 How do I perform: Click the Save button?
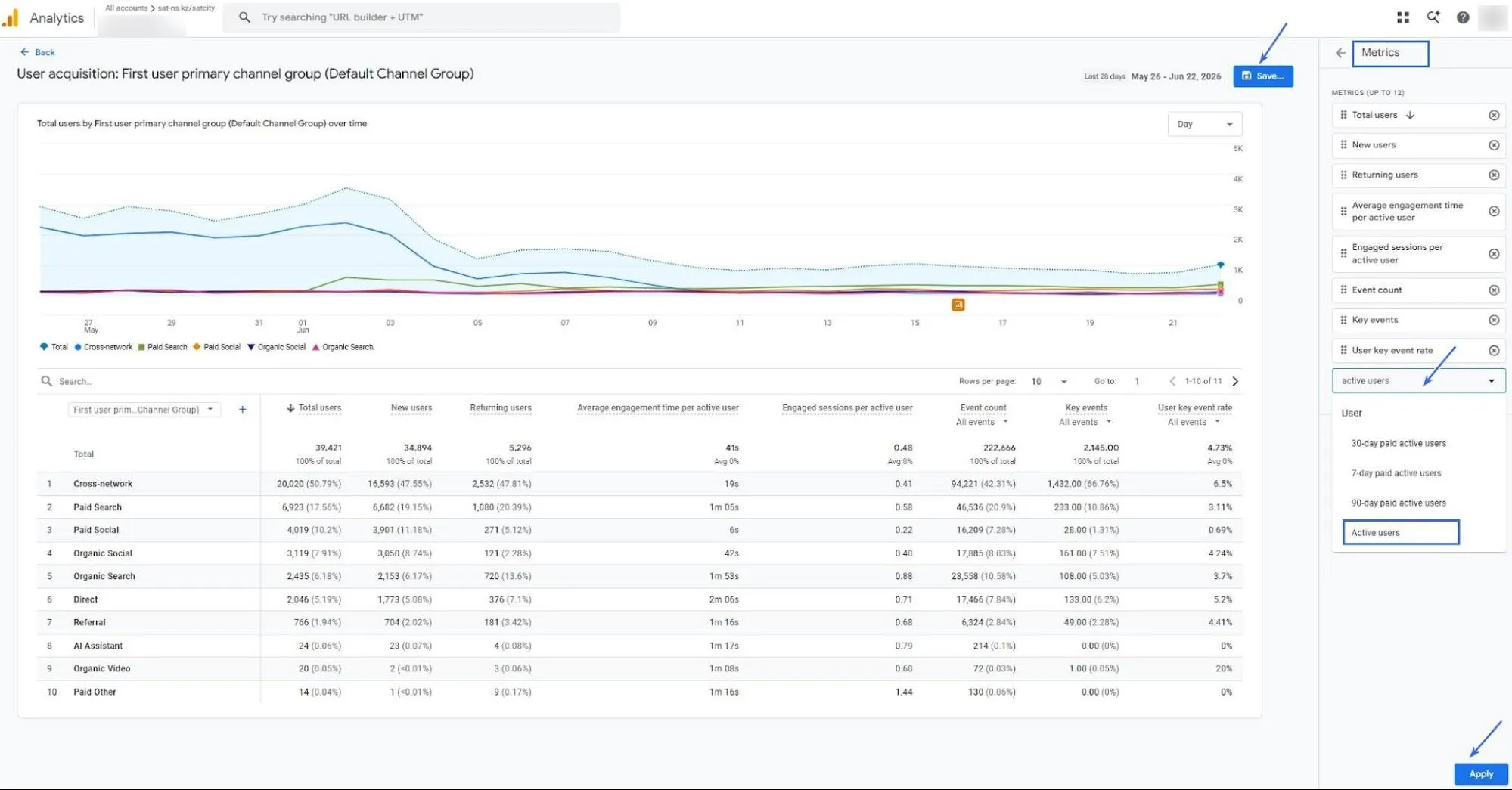(x=1262, y=76)
